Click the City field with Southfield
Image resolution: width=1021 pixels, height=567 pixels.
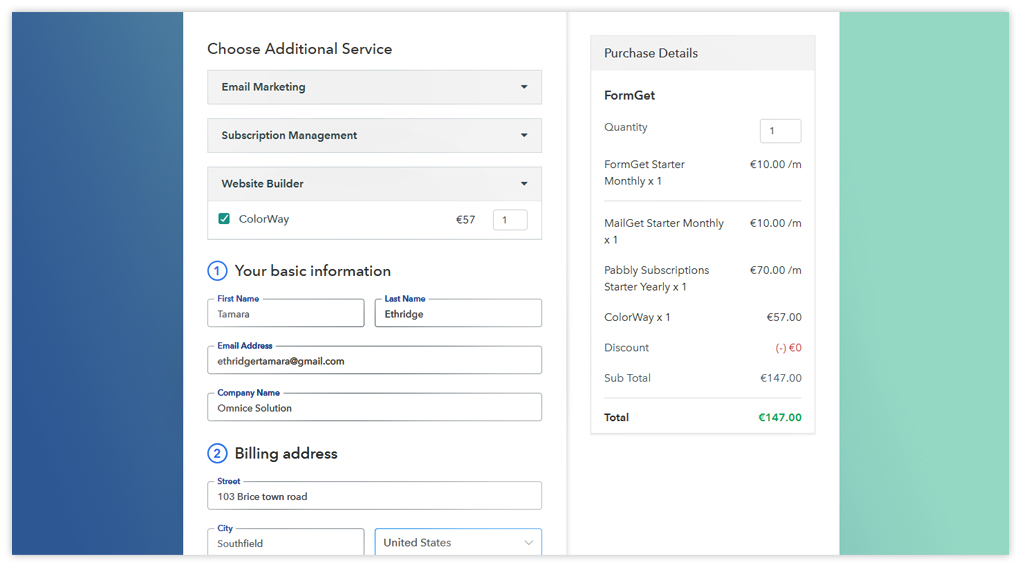[286, 542]
